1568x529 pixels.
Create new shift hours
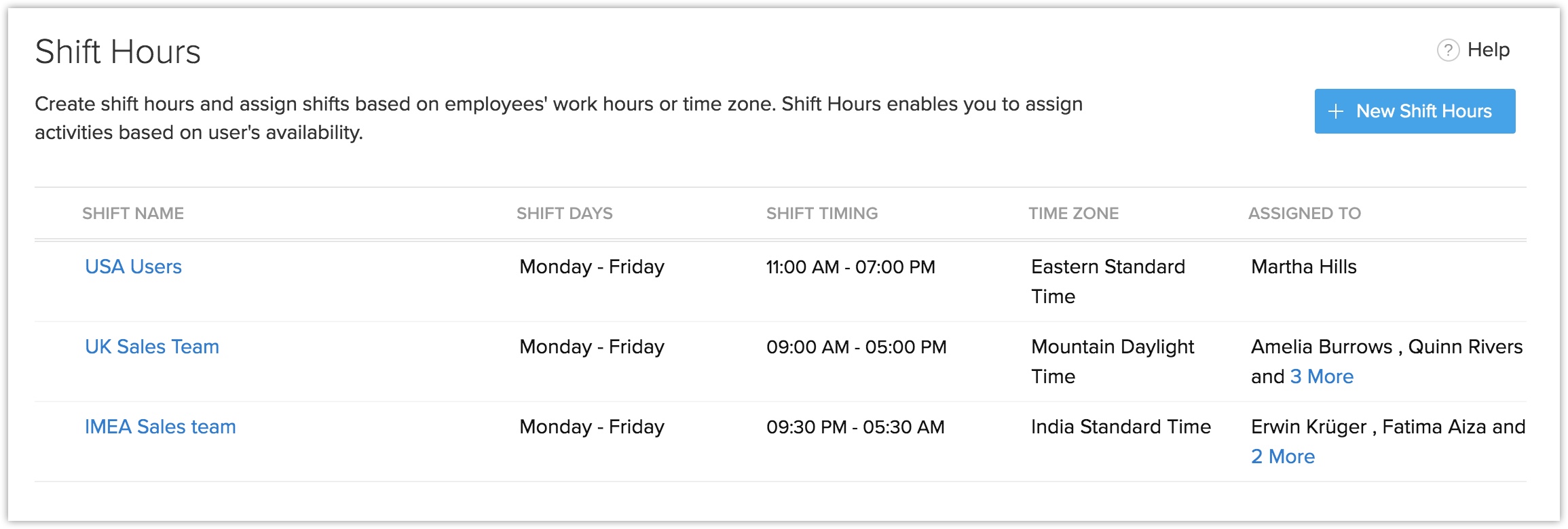1415,111
